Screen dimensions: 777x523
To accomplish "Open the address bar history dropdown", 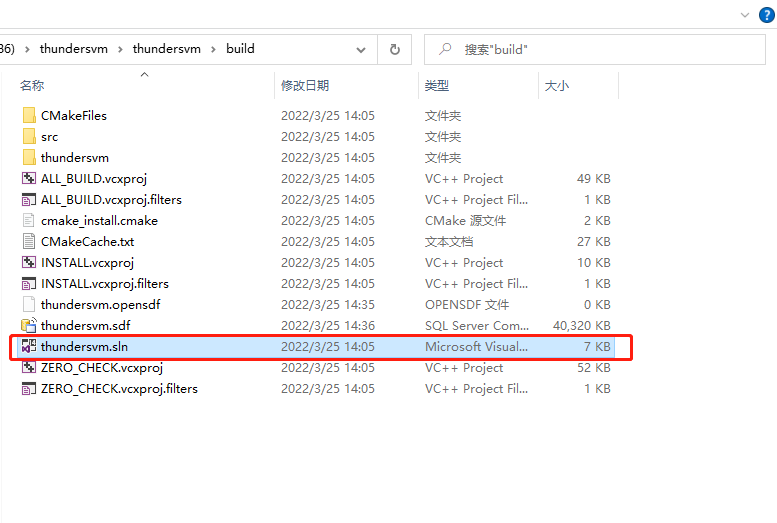I will point(361,50).
